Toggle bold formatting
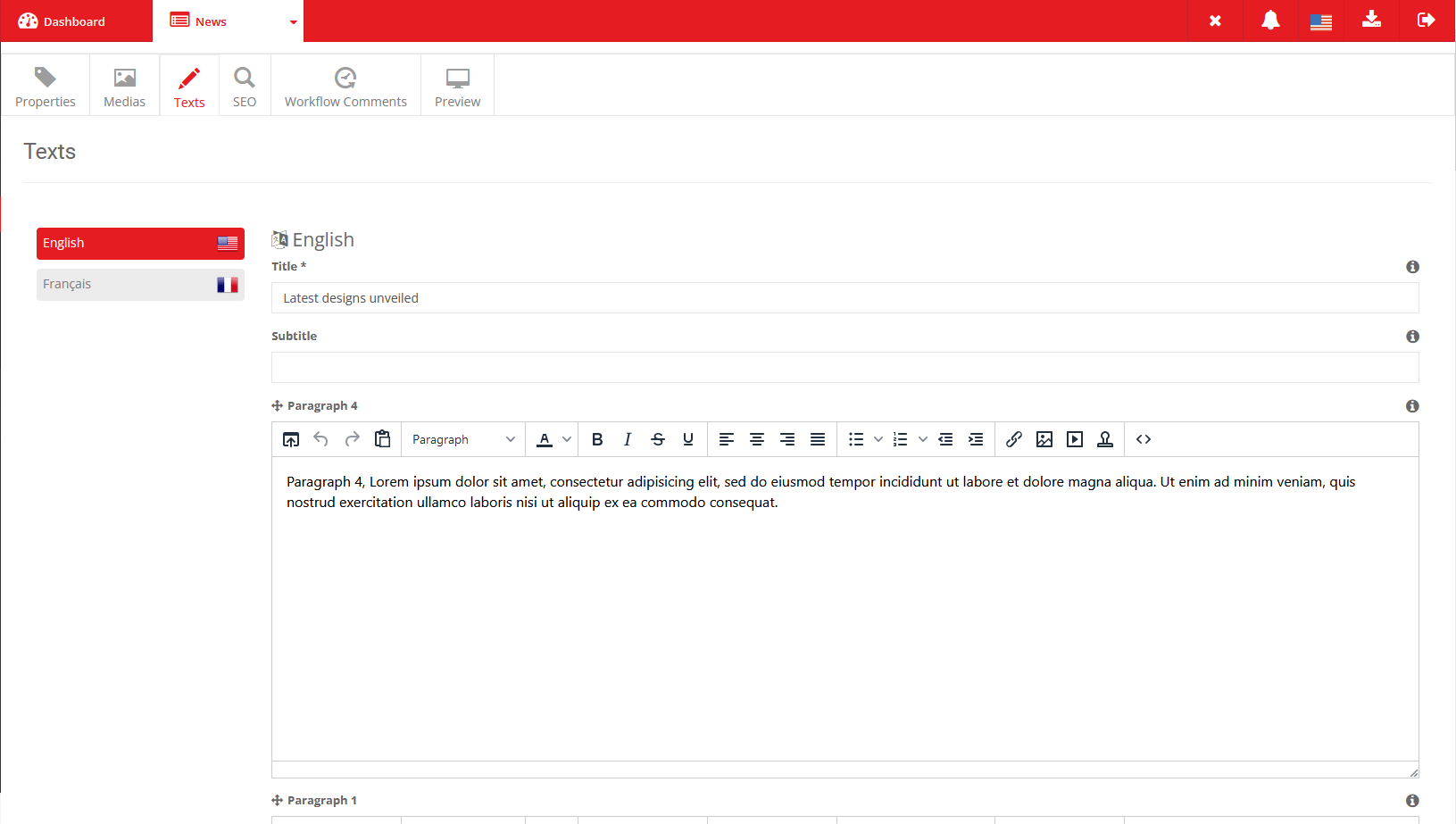 pos(597,439)
